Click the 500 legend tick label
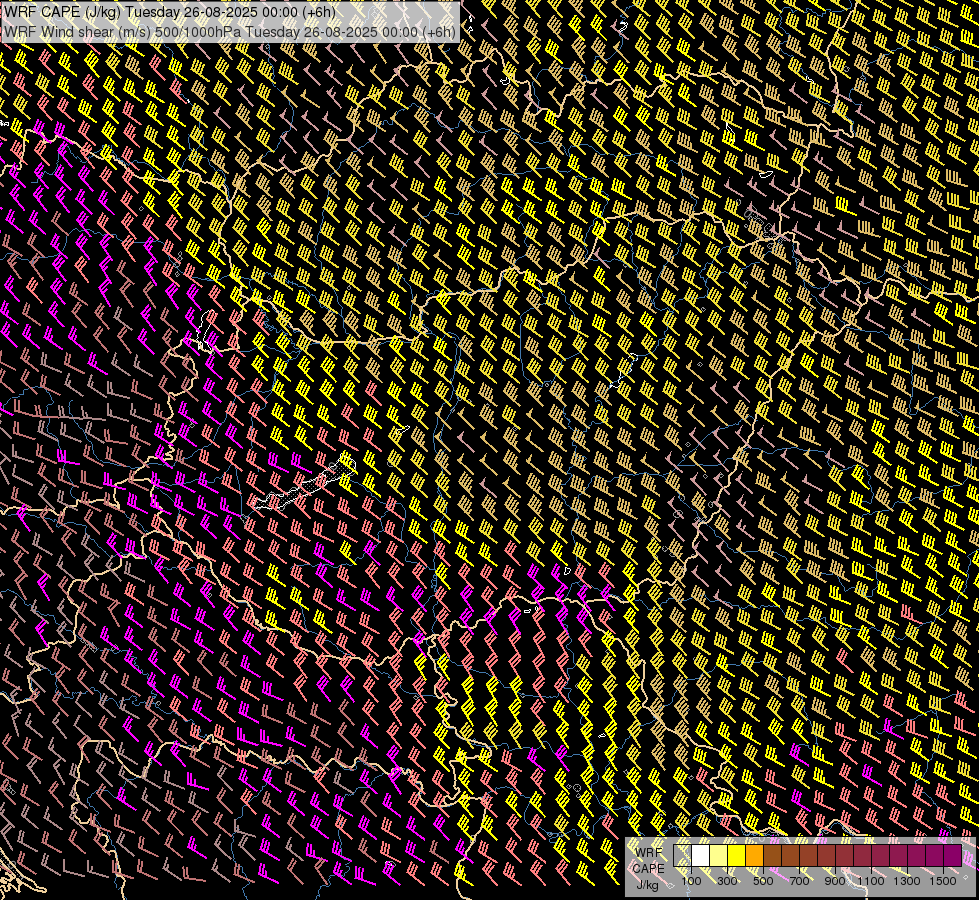 [763, 881]
